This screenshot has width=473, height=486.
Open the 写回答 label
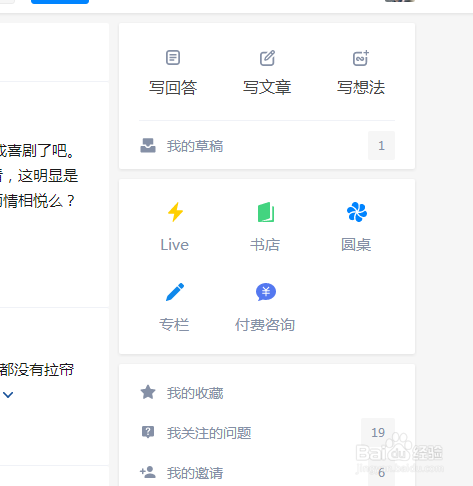(x=173, y=88)
